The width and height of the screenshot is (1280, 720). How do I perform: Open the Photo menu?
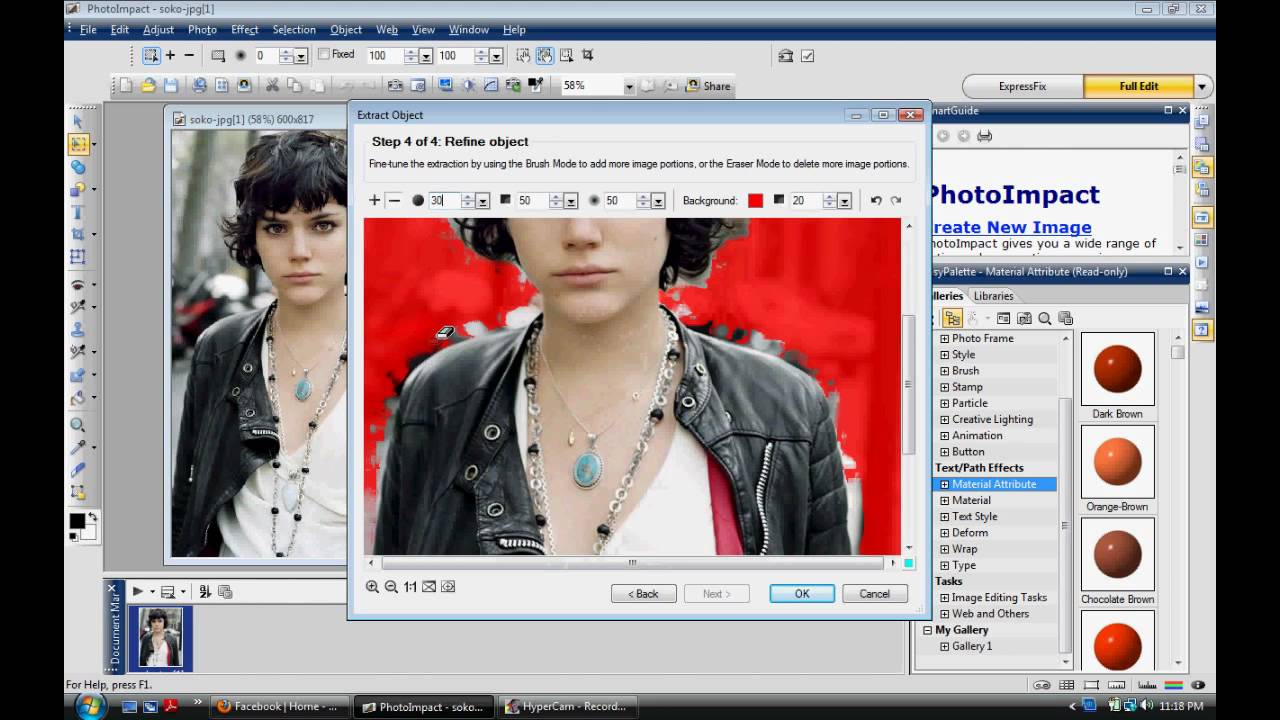pyautogui.click(x=202, y=30)
